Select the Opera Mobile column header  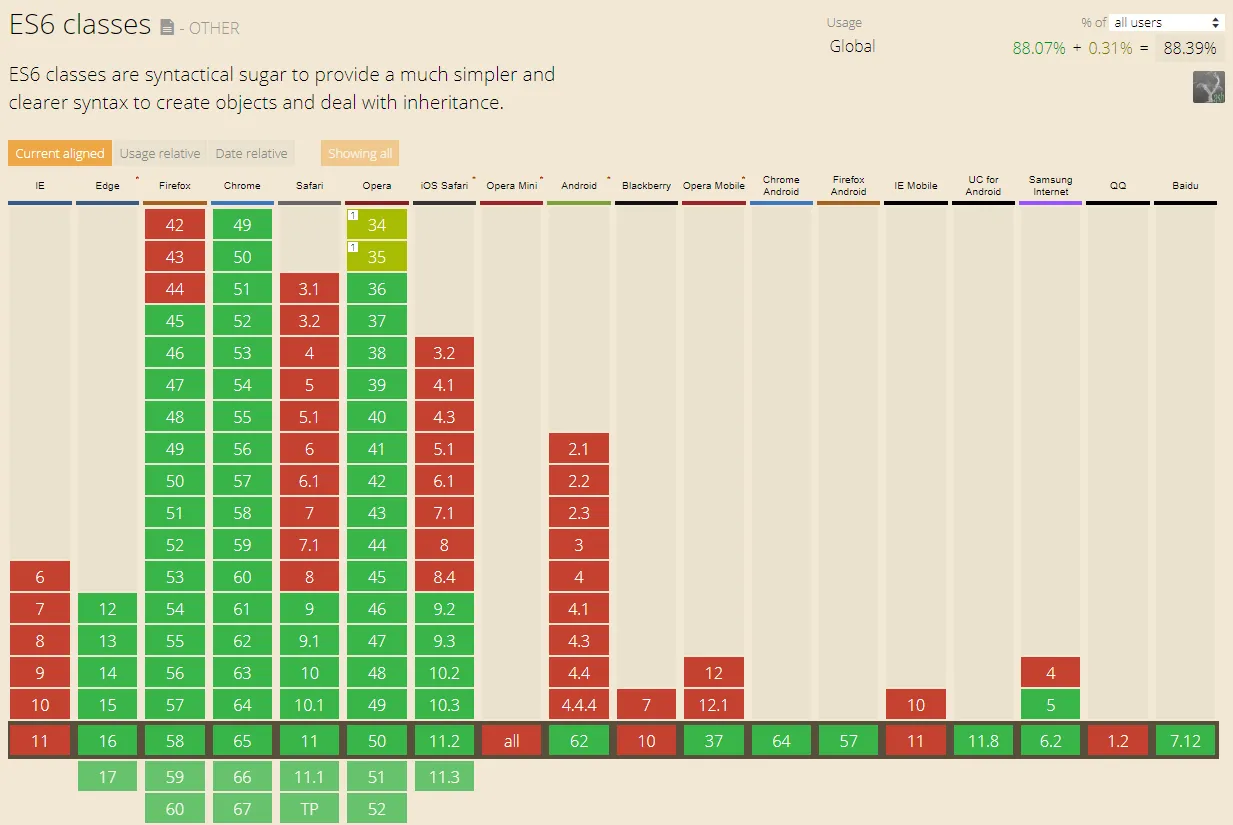click(714, 186)
